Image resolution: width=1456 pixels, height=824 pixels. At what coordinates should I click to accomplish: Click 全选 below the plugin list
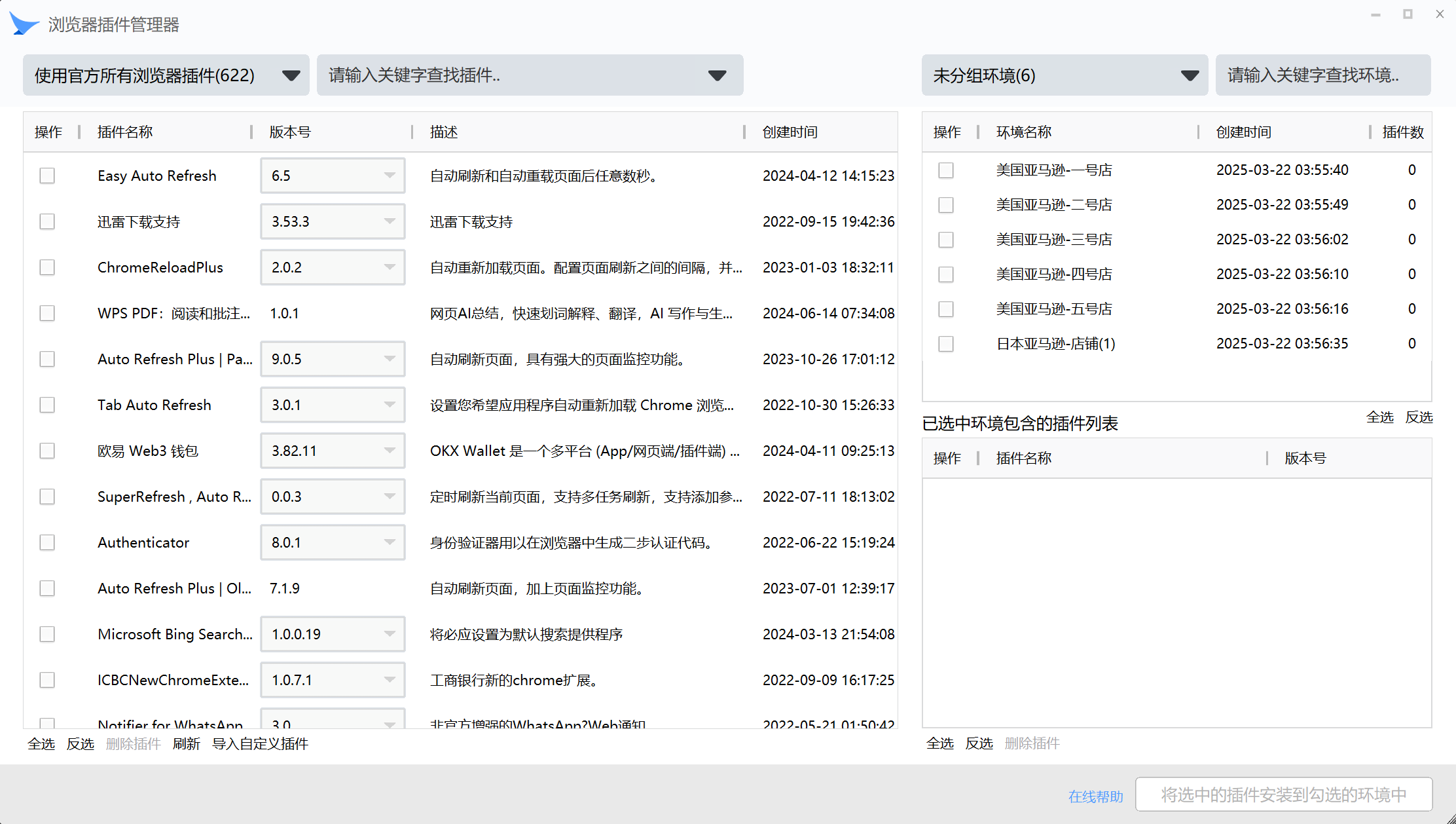coord(41,744)
